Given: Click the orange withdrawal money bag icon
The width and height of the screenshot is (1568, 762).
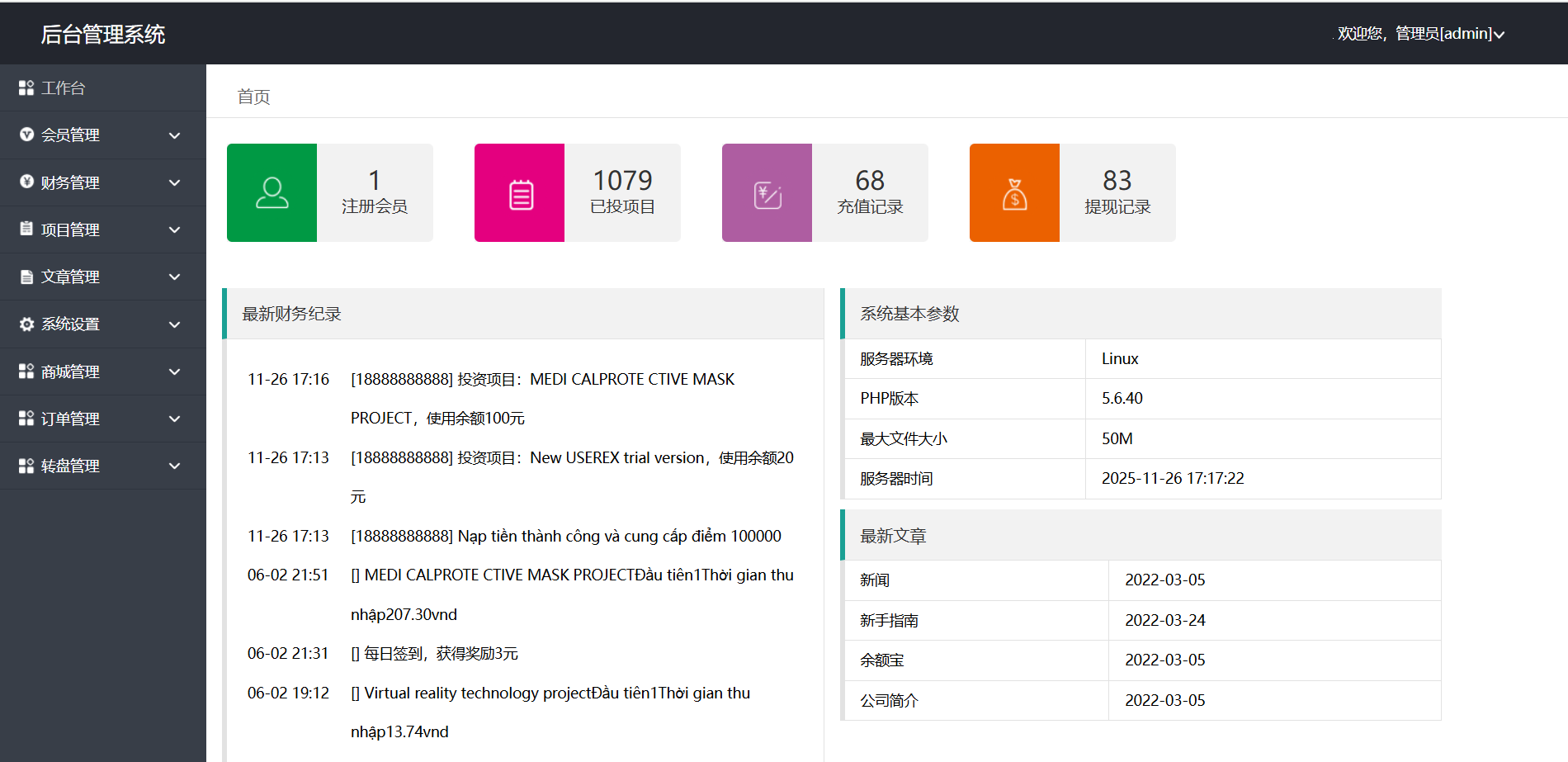Looking at the screenshot, I should [x=1014, y=194].
